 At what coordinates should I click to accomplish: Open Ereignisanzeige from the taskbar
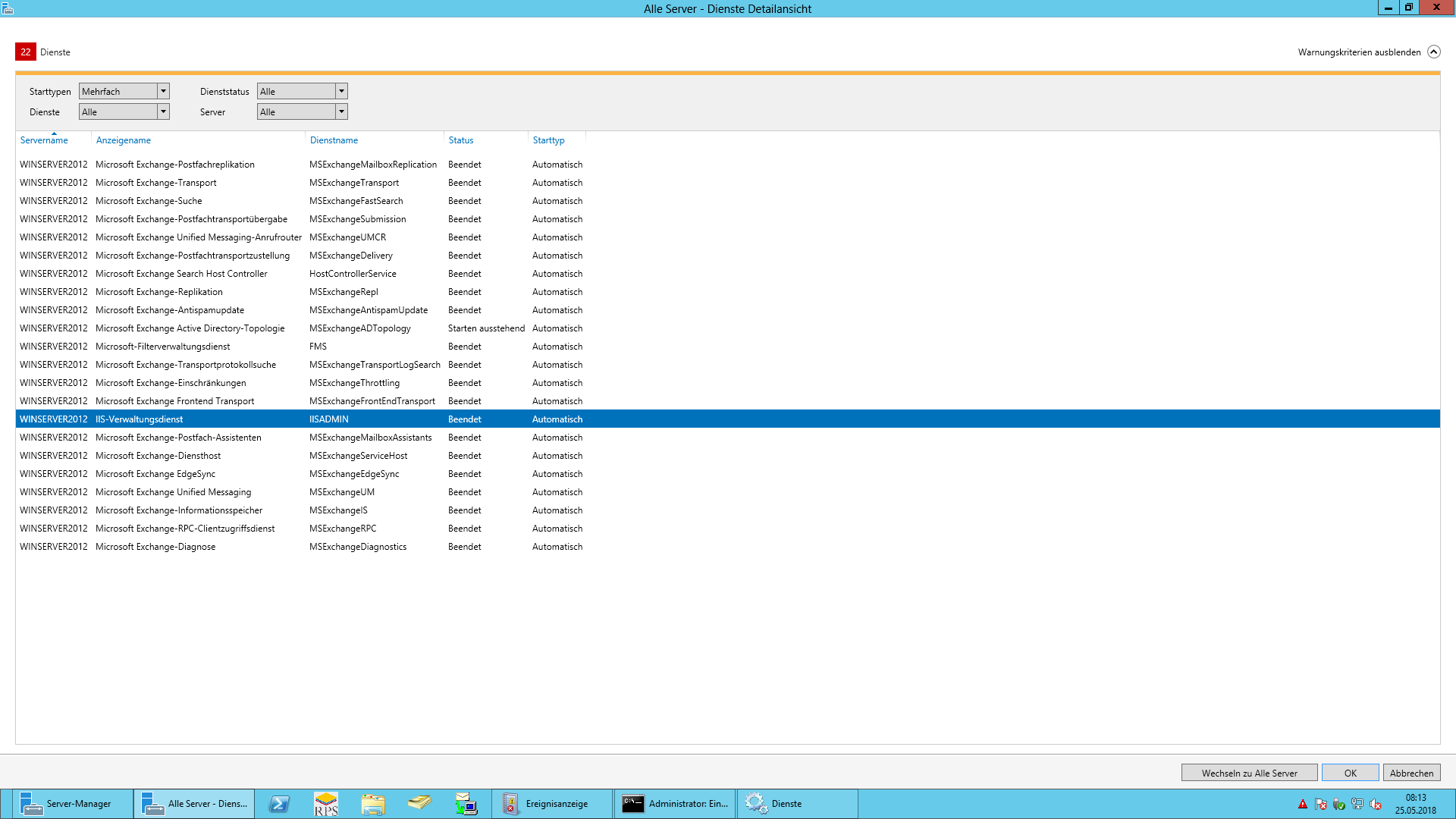click(552, 804)
